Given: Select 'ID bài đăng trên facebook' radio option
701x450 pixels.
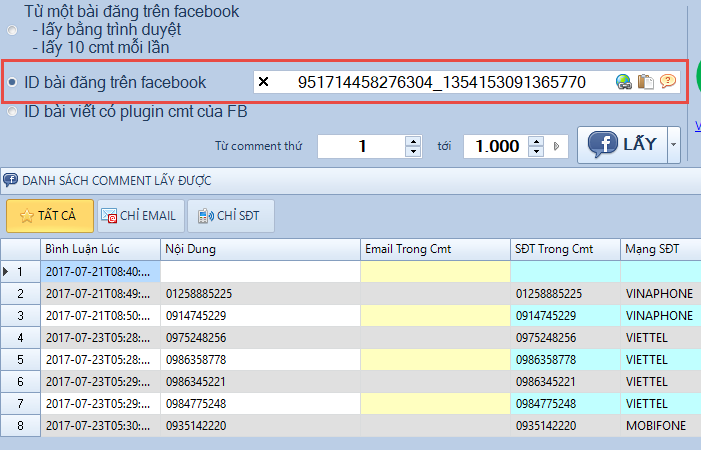Looking at the screenshot, I should (x=12, y=82).
